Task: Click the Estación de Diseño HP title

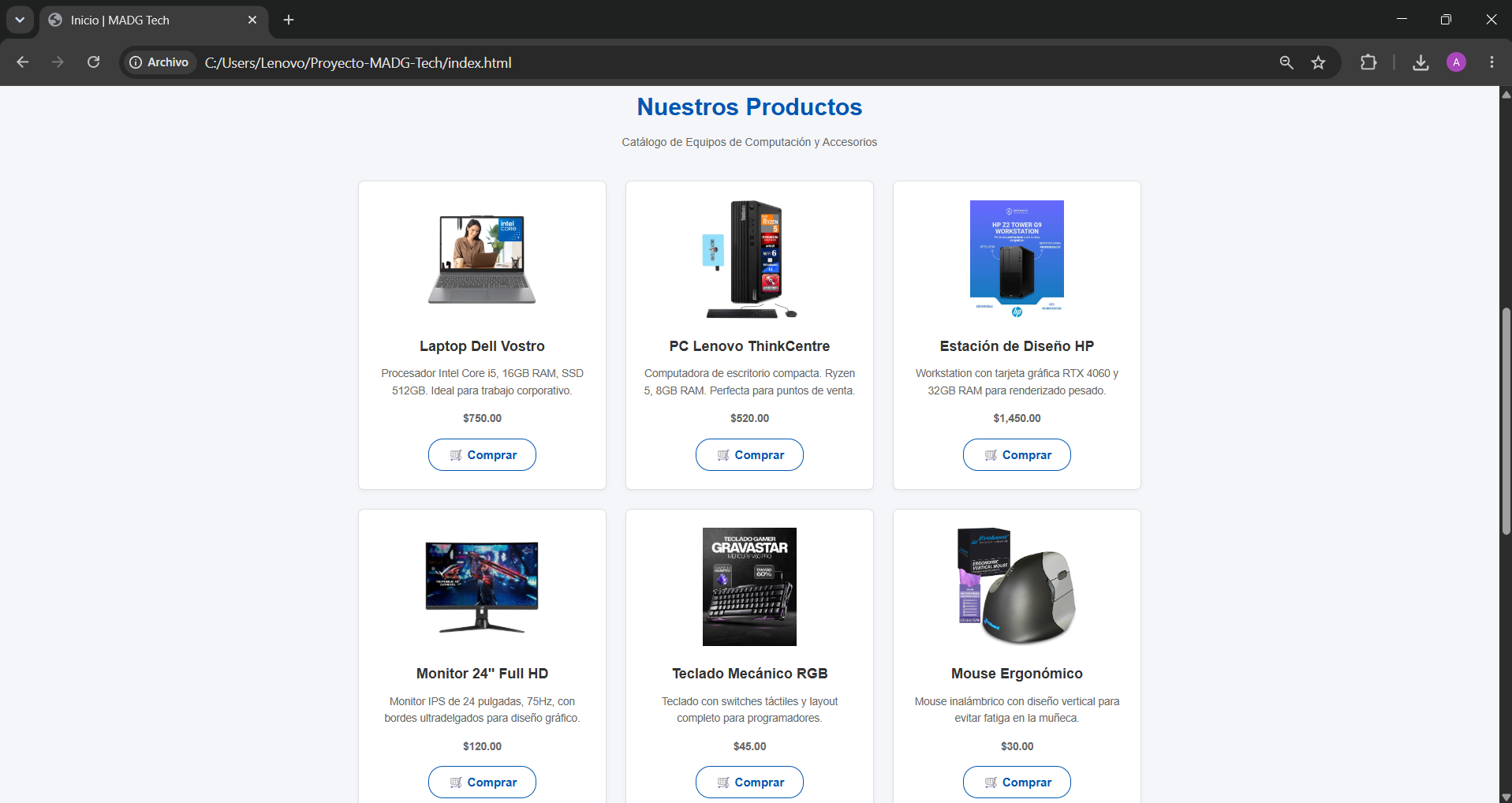Action: (1017, 346)
